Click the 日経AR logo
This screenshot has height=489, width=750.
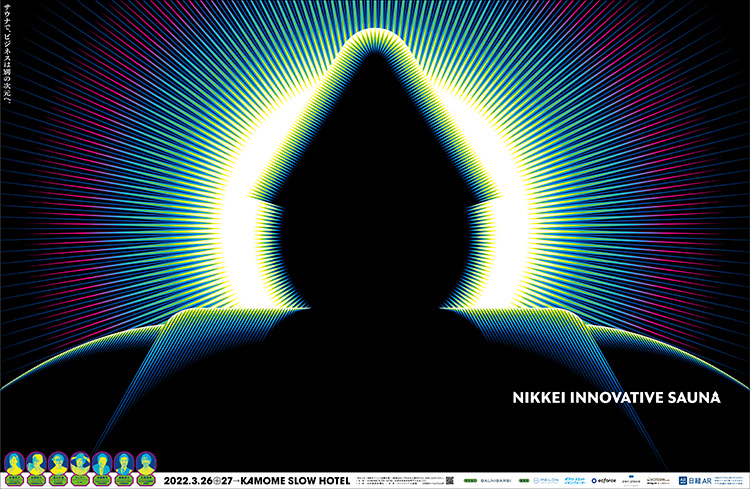point(695,480)
